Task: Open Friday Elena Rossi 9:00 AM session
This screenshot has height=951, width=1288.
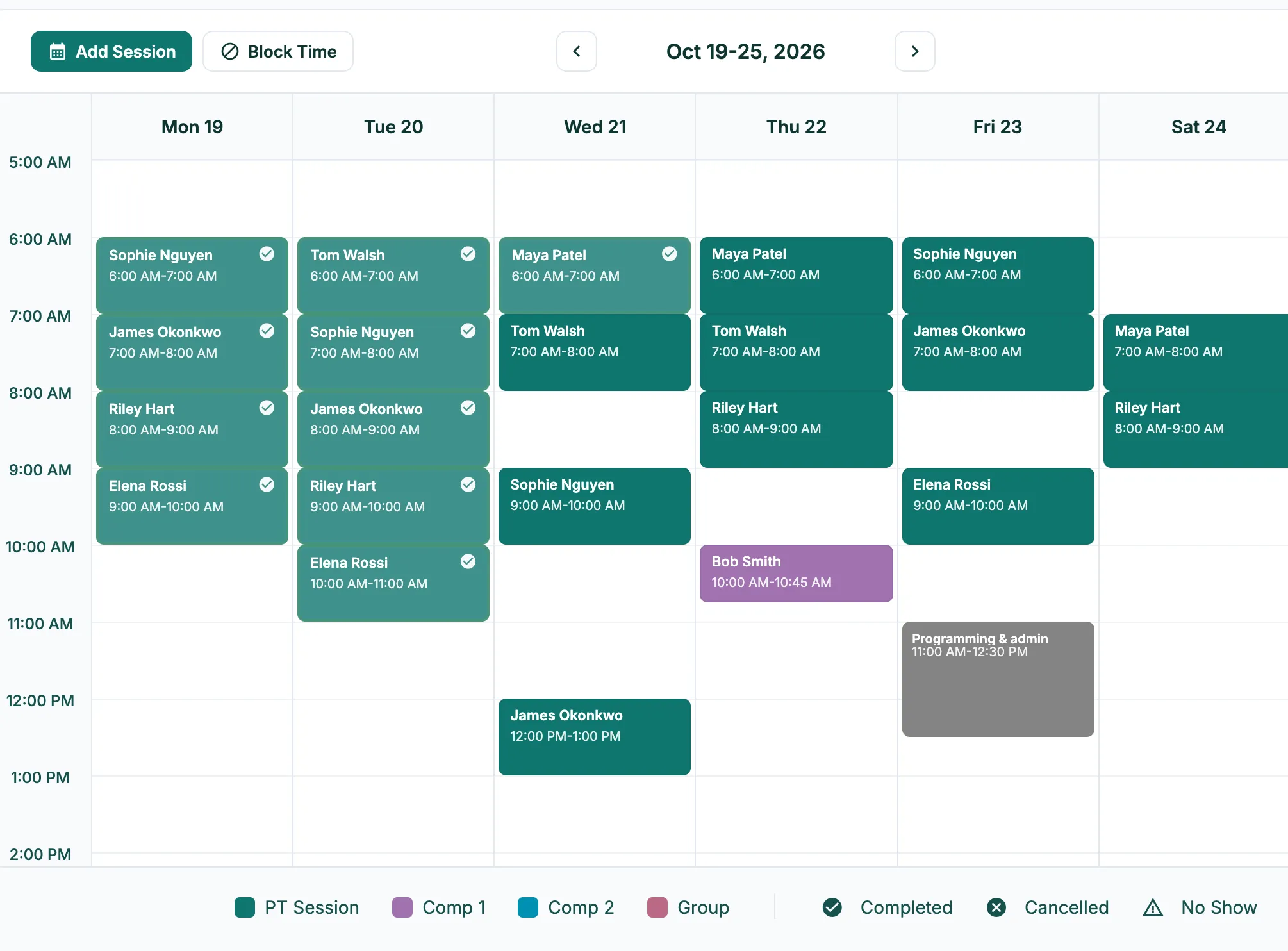Action: 998,506
